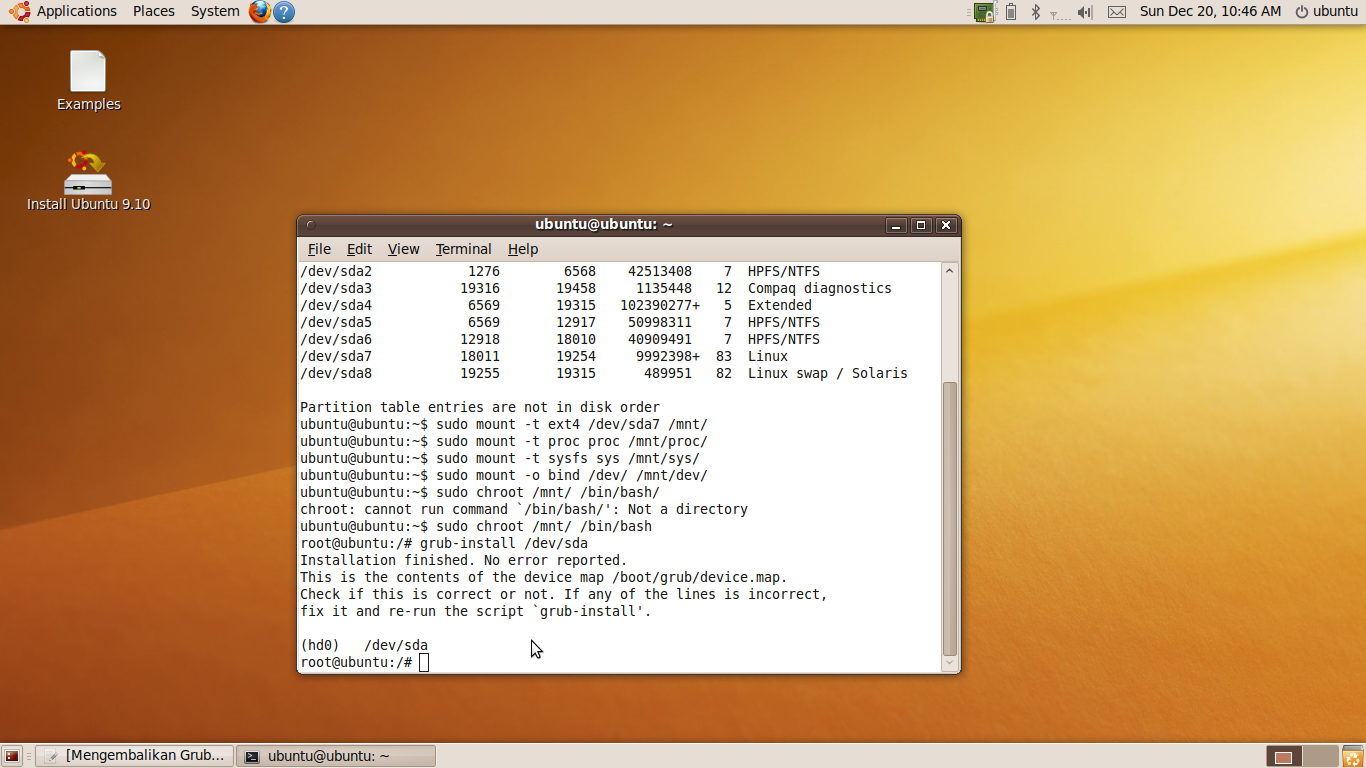This screenshot has height=768, width=1366.
Task: Open the Help blue question mark launcher
Action: pos(284,12)
